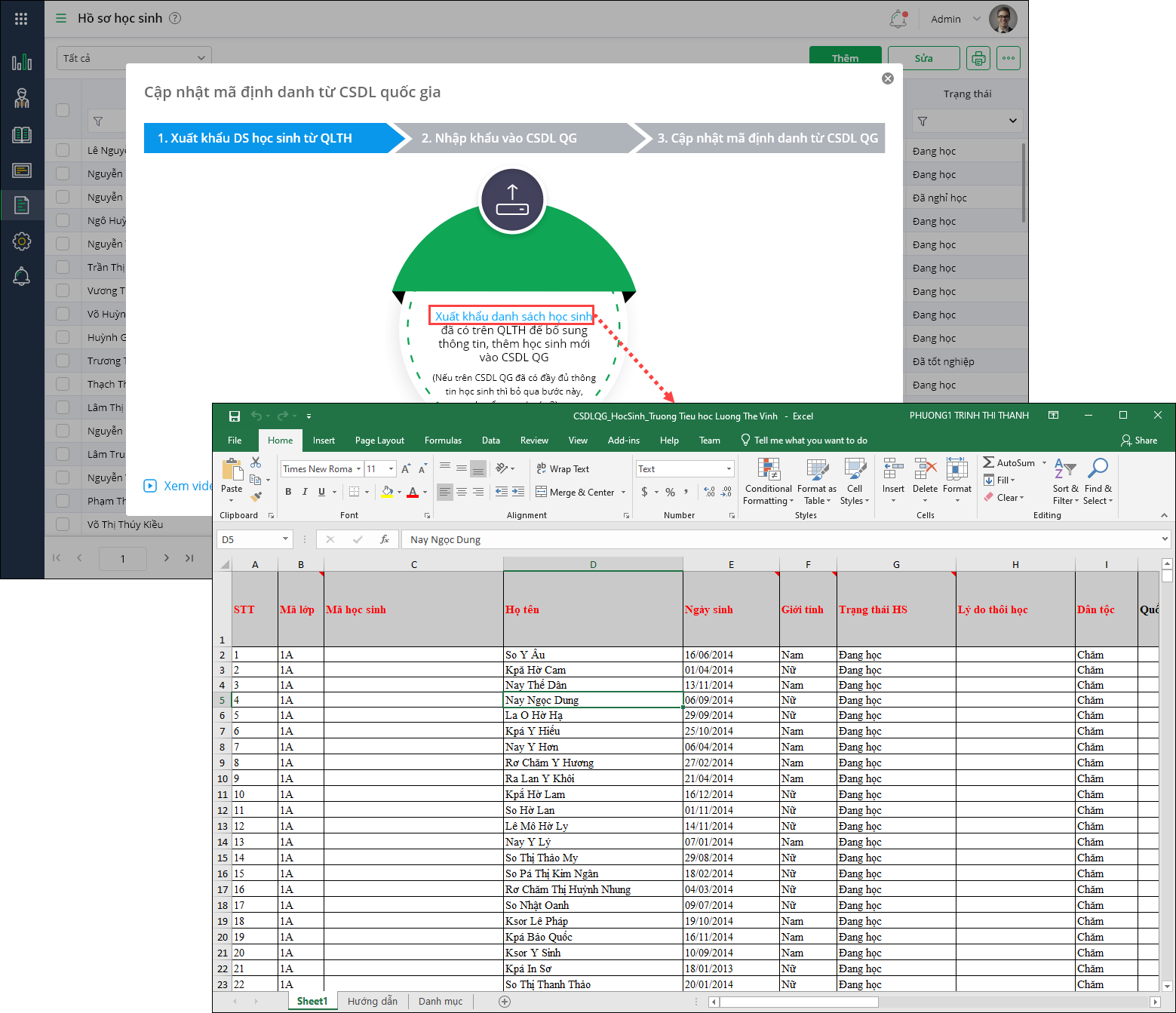Click the green Thêm button
The image size is (1176, 1013).
tap(845, 58)
